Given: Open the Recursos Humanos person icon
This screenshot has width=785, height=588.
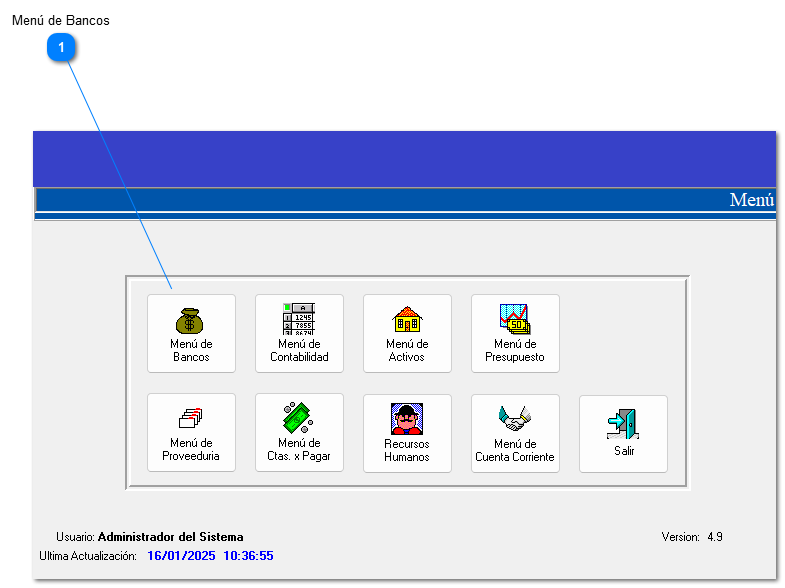Looking at the screenshot, I should (x=407, y=418).
